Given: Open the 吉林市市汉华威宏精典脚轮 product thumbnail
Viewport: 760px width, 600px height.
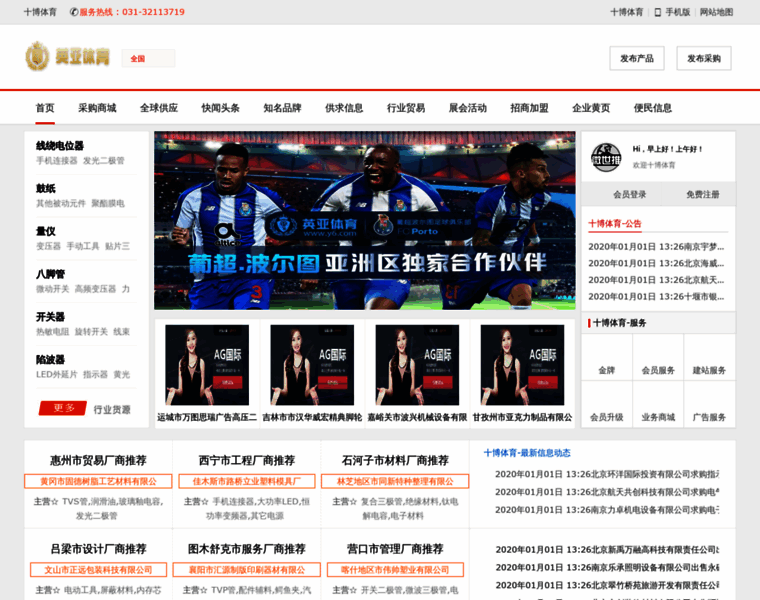Looking at the screenshot, I should point(312,365).
